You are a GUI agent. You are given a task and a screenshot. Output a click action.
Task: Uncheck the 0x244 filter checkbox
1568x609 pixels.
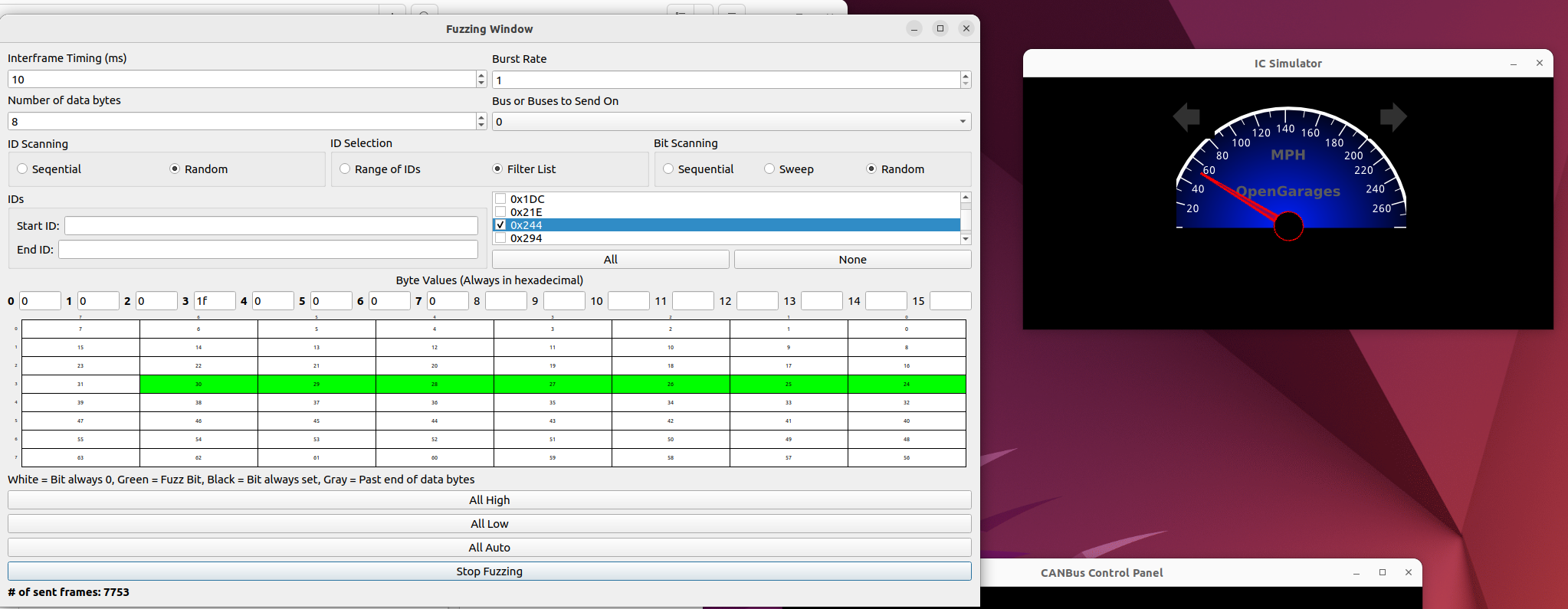tap(500, 224)
